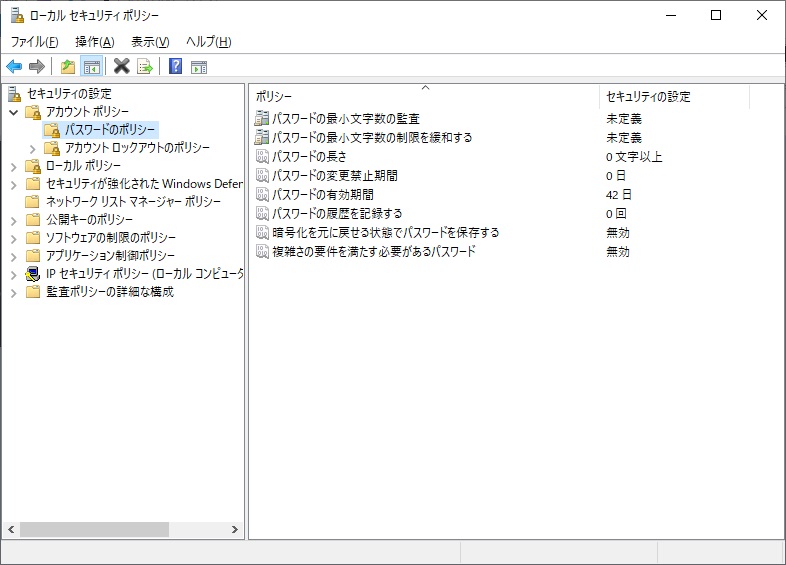
Task: Click the 42 日 setting value
Action: (x=619, y=195)
